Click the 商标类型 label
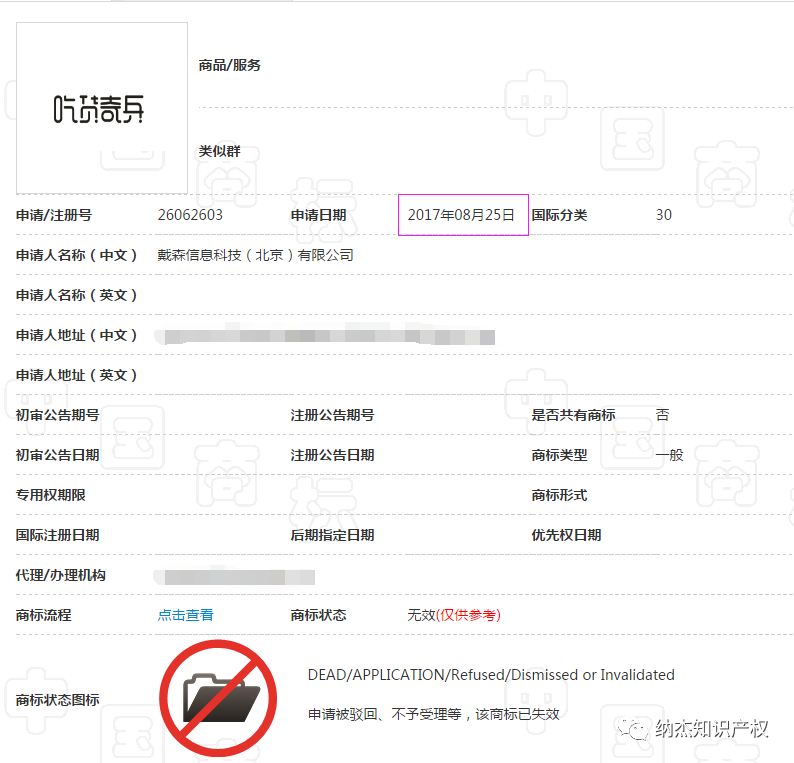 pyautogui.click(x=559, y=455)
